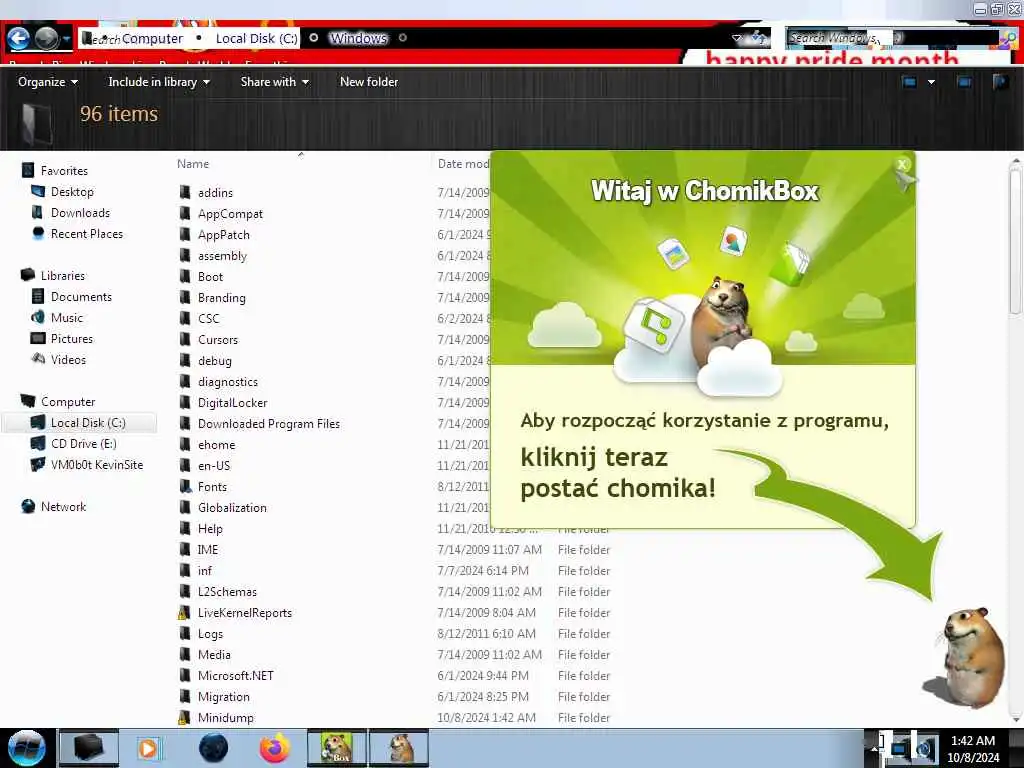Close the Witaj w ChomikBox popup
This screenshot has height=768, width=1024.
coord(903,165)
